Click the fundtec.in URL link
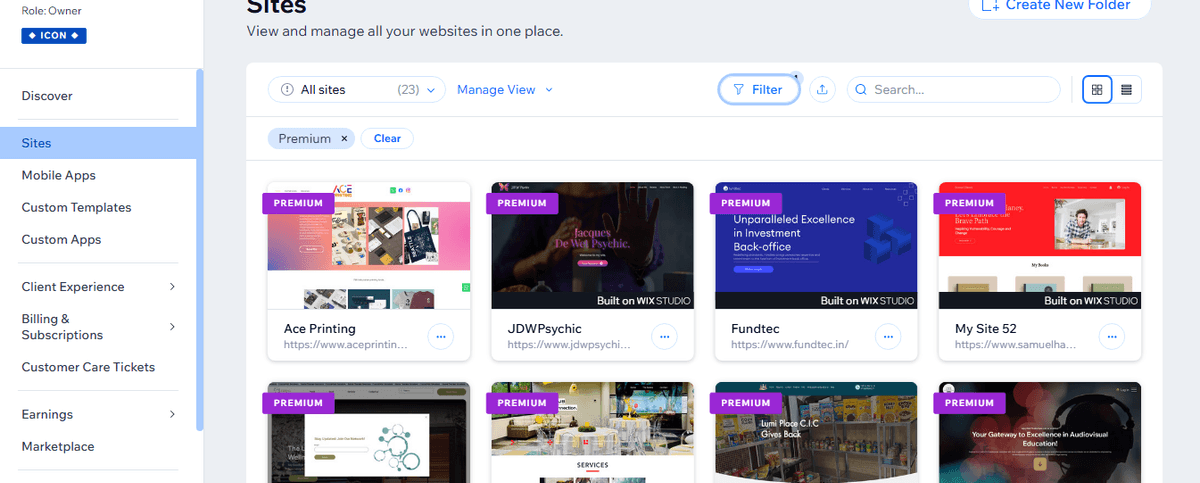 click(x=790, y=344)
